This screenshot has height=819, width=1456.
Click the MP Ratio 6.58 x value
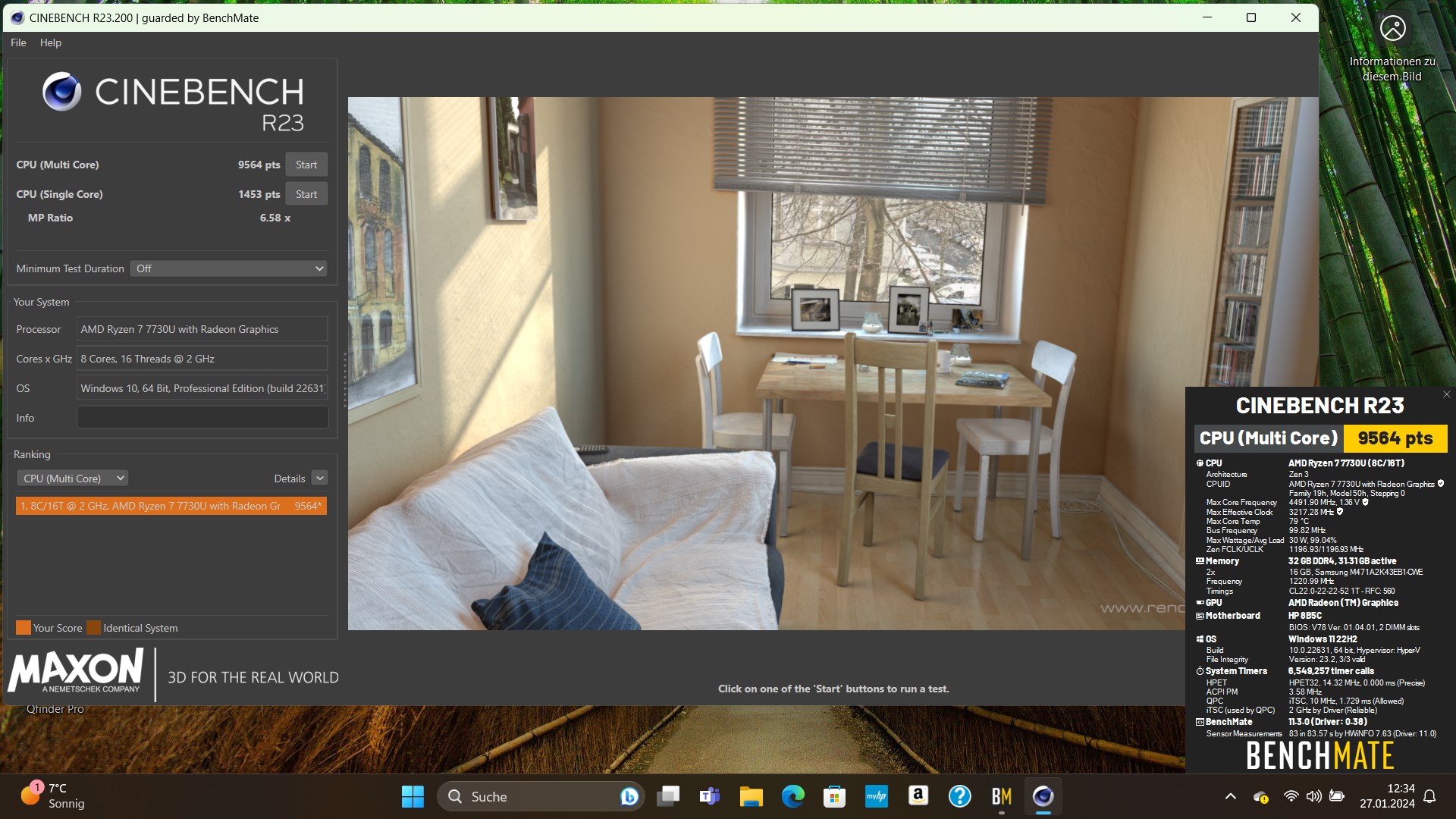tap(275, 218)
